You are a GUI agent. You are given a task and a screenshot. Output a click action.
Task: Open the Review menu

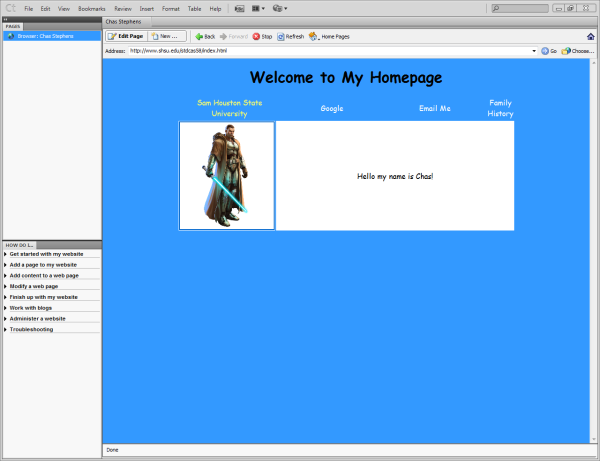click(123, 8)
